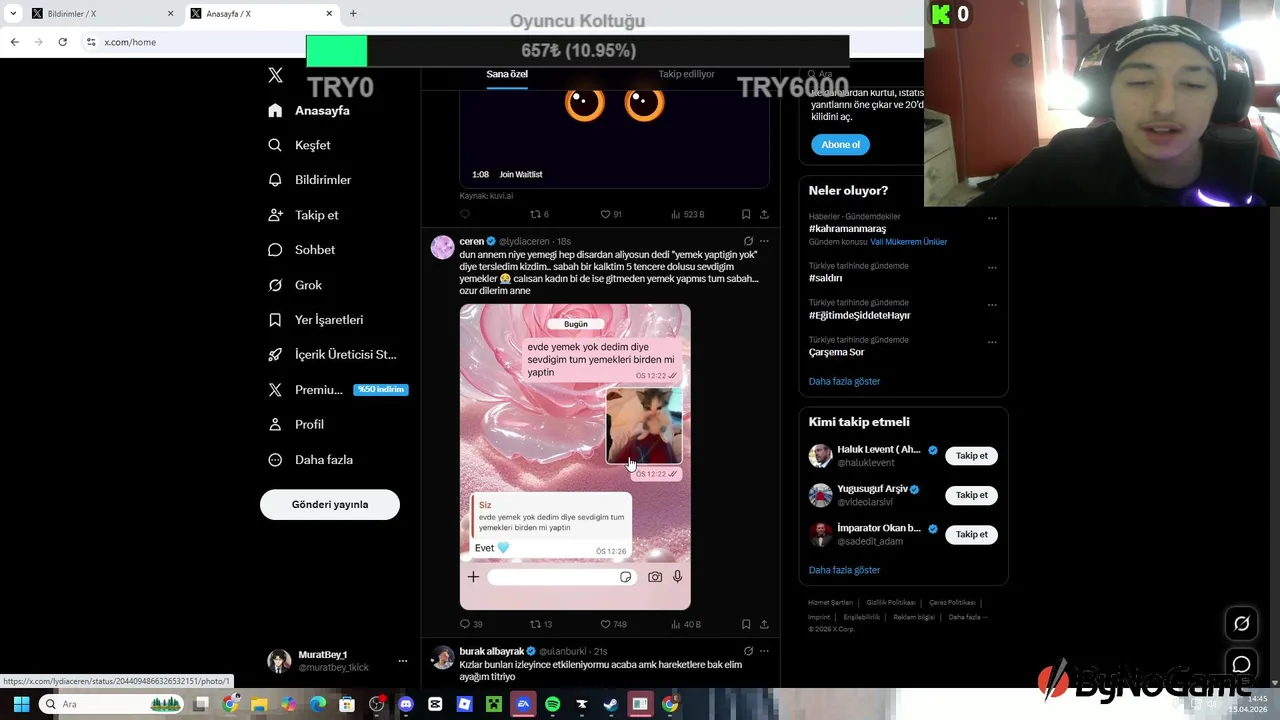Click the X logo in the sidebar

tap(276, 75)
